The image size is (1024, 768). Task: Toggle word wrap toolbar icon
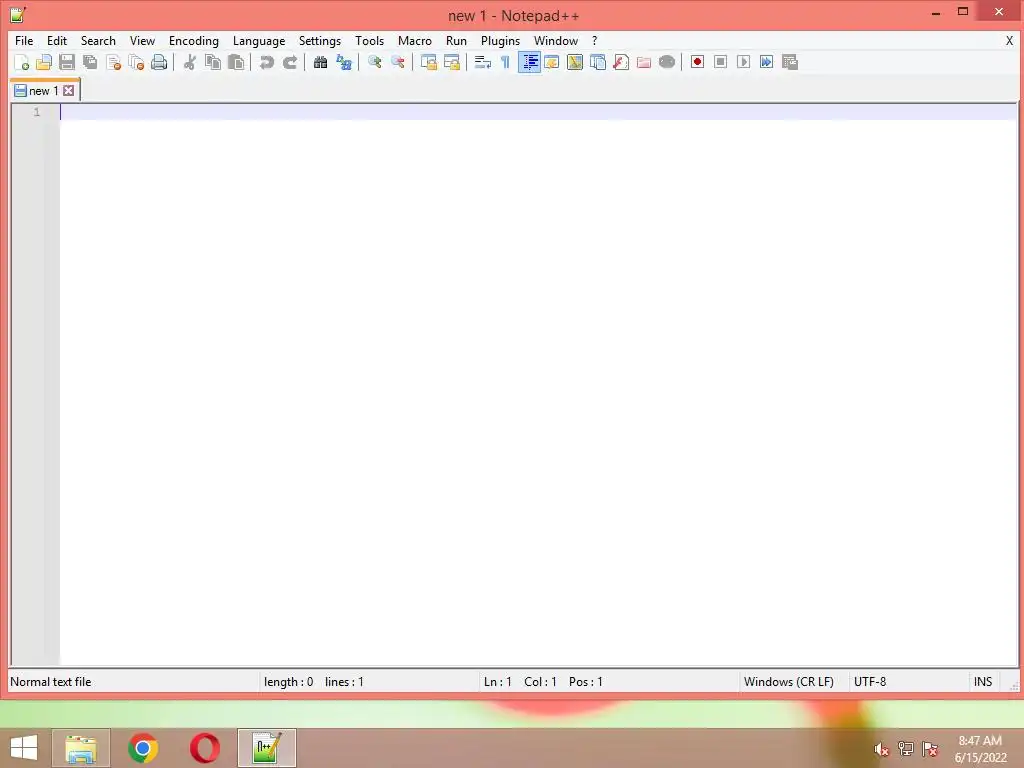tap(482, 62)
